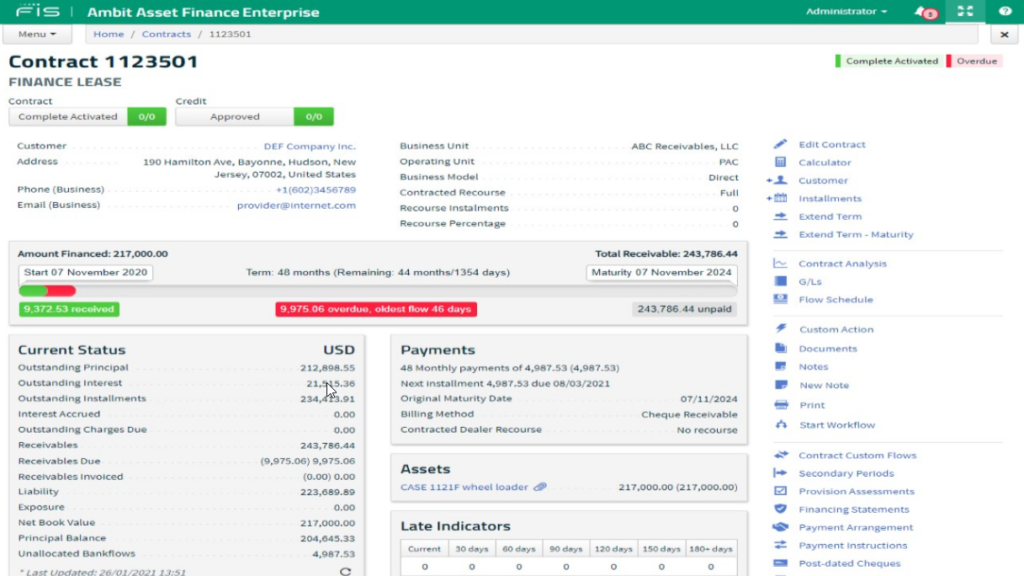This screenshot has height=576, width=1024.
Task: Click the 9,372.53 received green label
Action: [69, 309]
